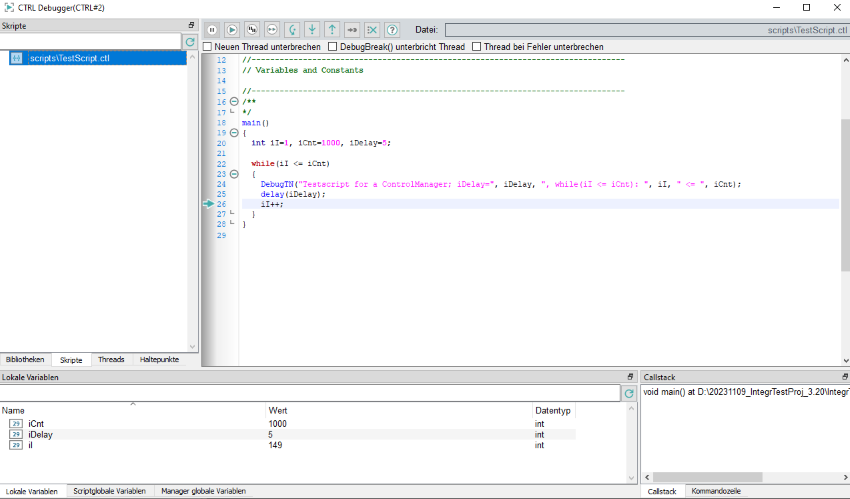The height and width of the screenshot is (499, 850).
Task: Toggle 'DebugBreak() unterbricht Thread' checkbox
Action: [333, 47]
